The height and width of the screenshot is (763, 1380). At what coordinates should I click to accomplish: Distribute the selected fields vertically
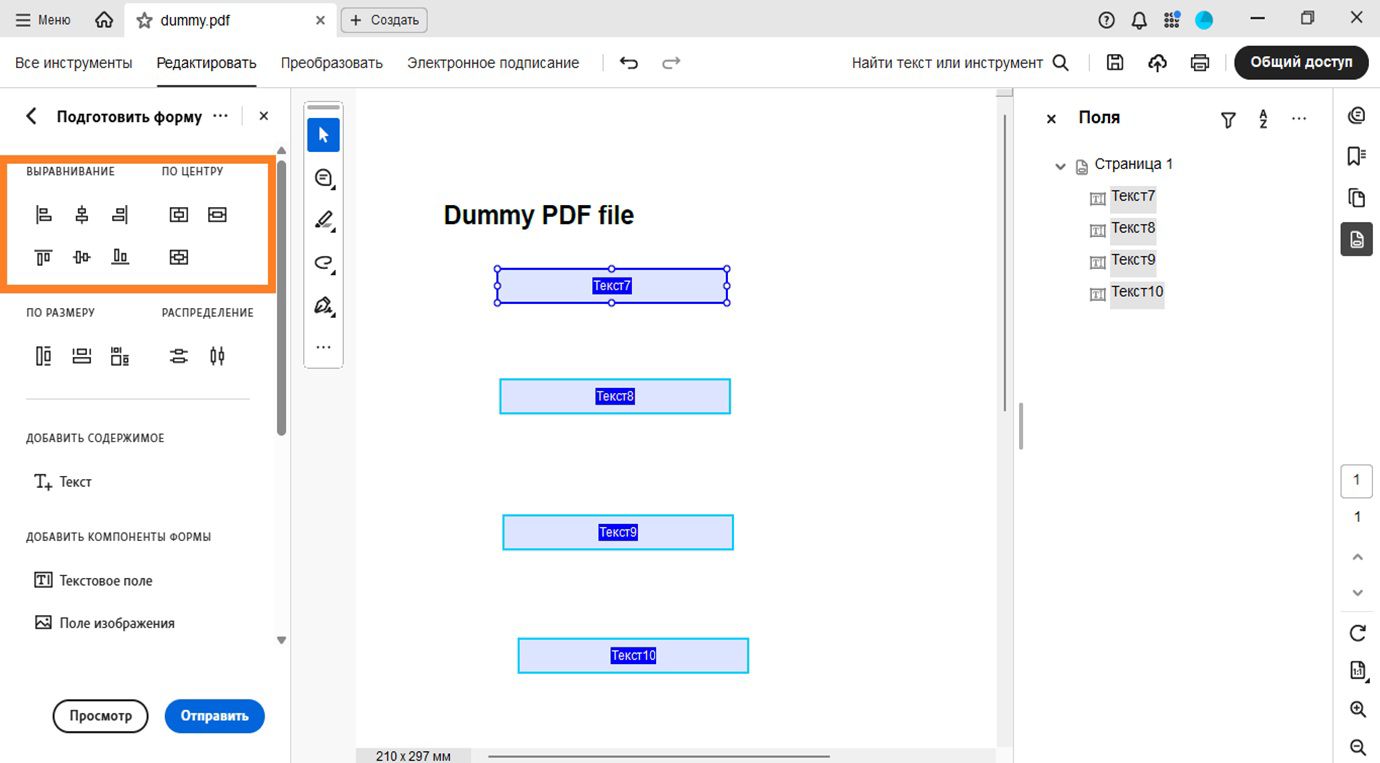(x=178, y=356)
